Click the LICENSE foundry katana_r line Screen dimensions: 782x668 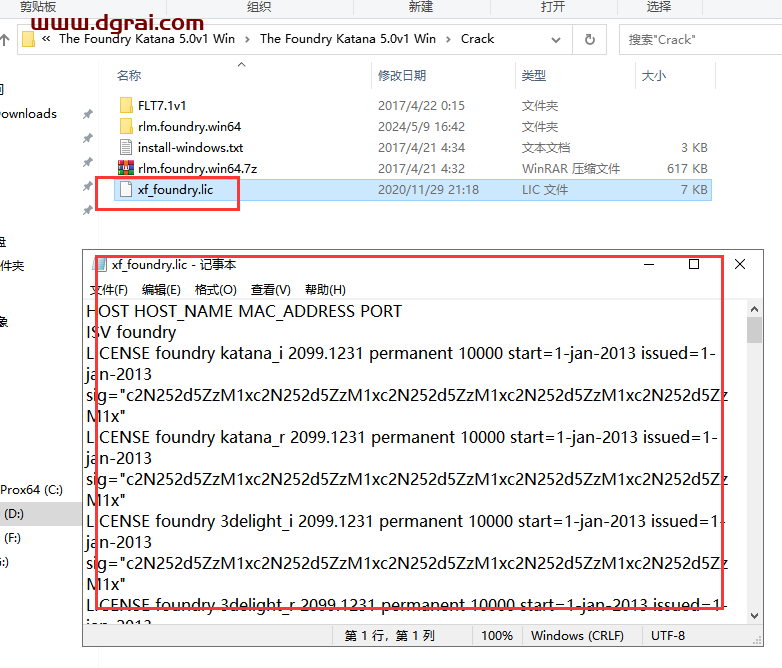[x=402, y=437]
